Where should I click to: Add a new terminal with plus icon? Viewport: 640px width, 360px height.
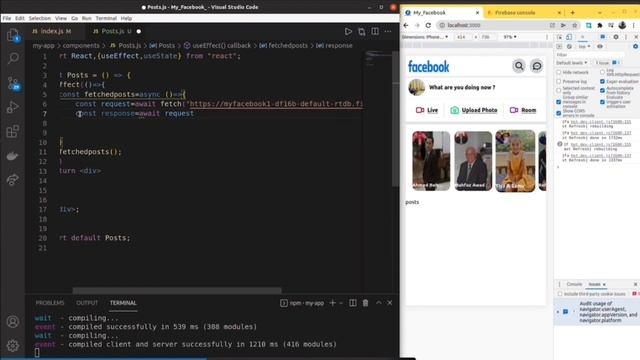point(332,303)
